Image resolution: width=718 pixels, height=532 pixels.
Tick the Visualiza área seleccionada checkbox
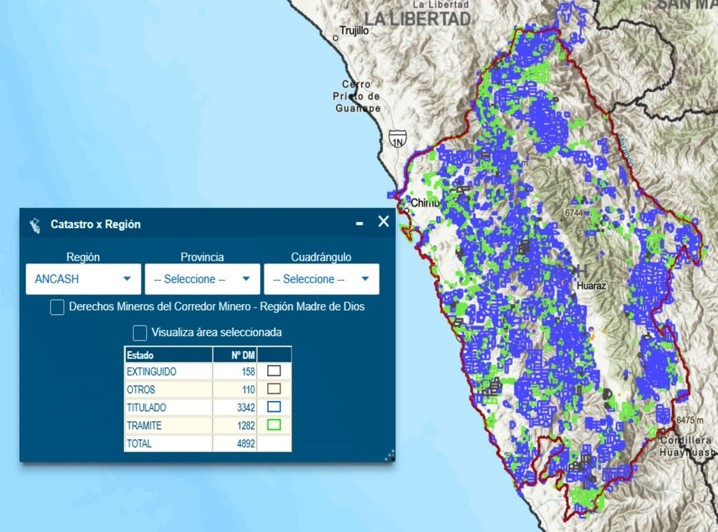pos(140,332)
